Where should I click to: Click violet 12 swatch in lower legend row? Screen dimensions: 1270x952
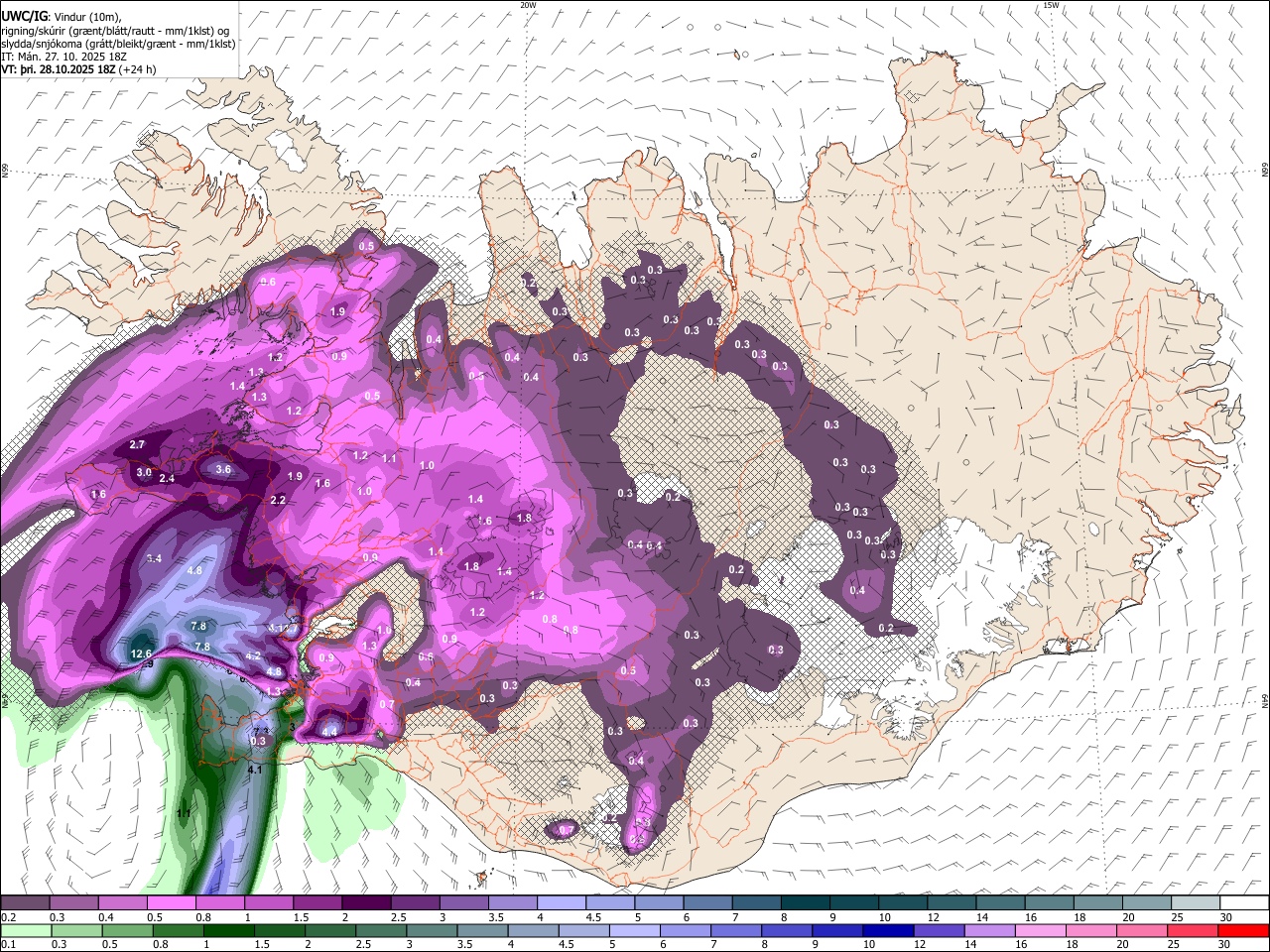(x=938, y=930)
